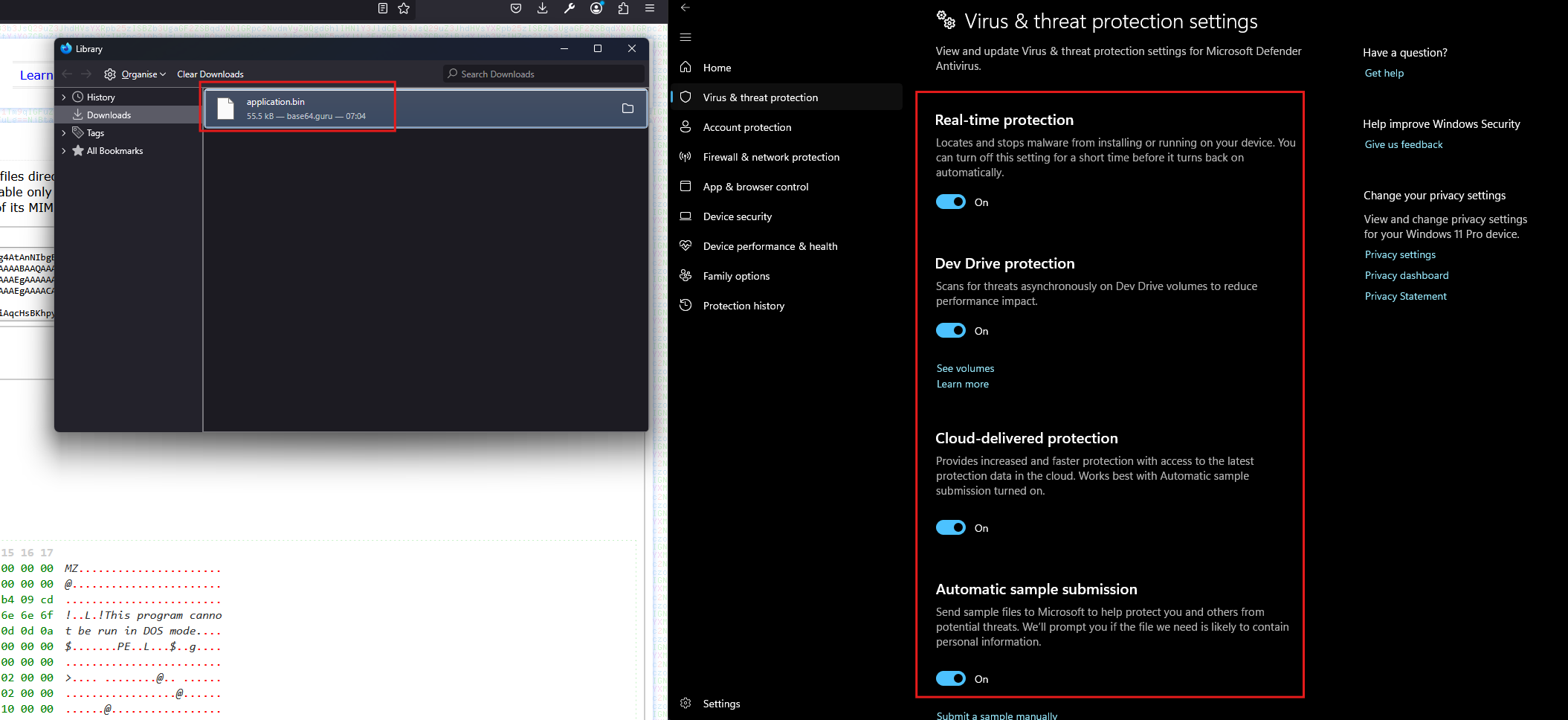Select the application.bin download entry
The width and height of the screenshot is (1568, 720).
tap(425, 109)
